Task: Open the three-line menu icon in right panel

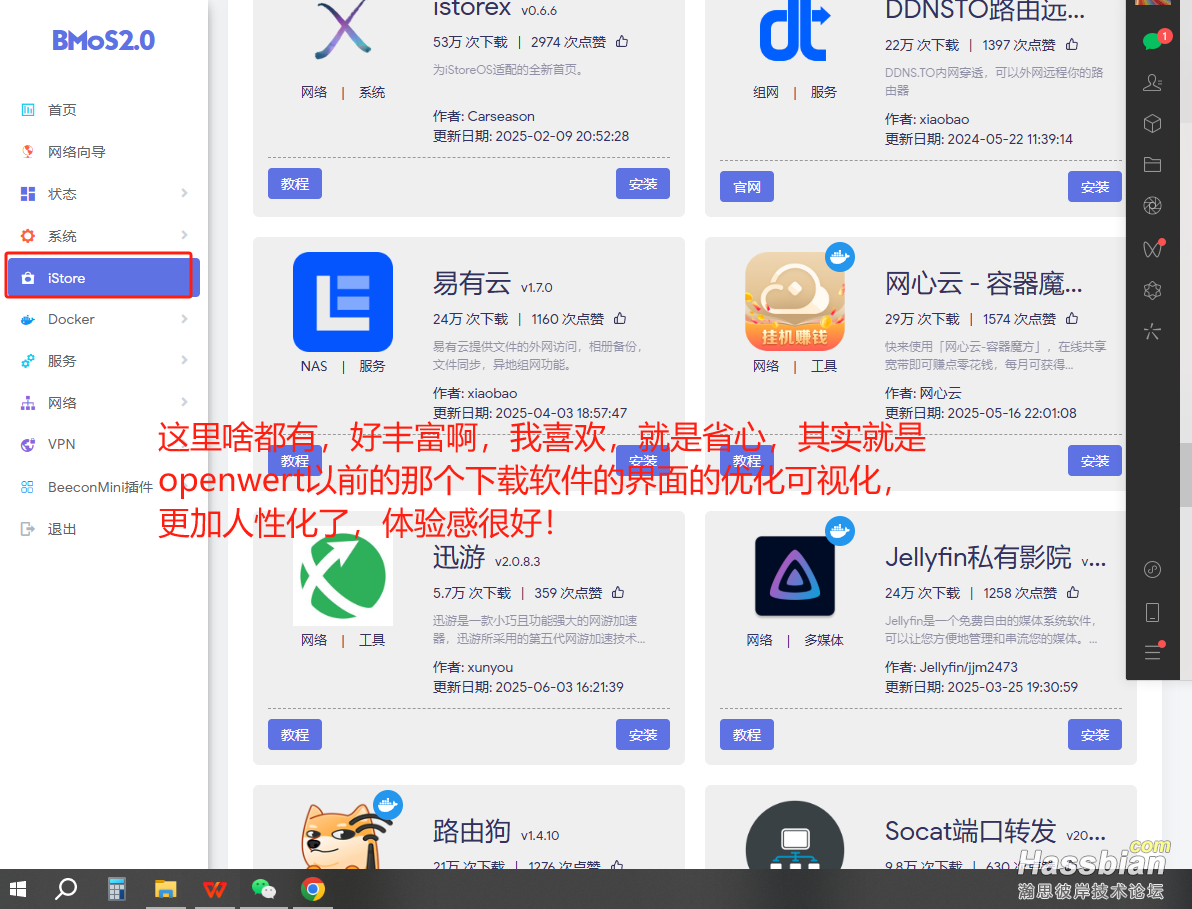Action: (x=1152, y=652)
